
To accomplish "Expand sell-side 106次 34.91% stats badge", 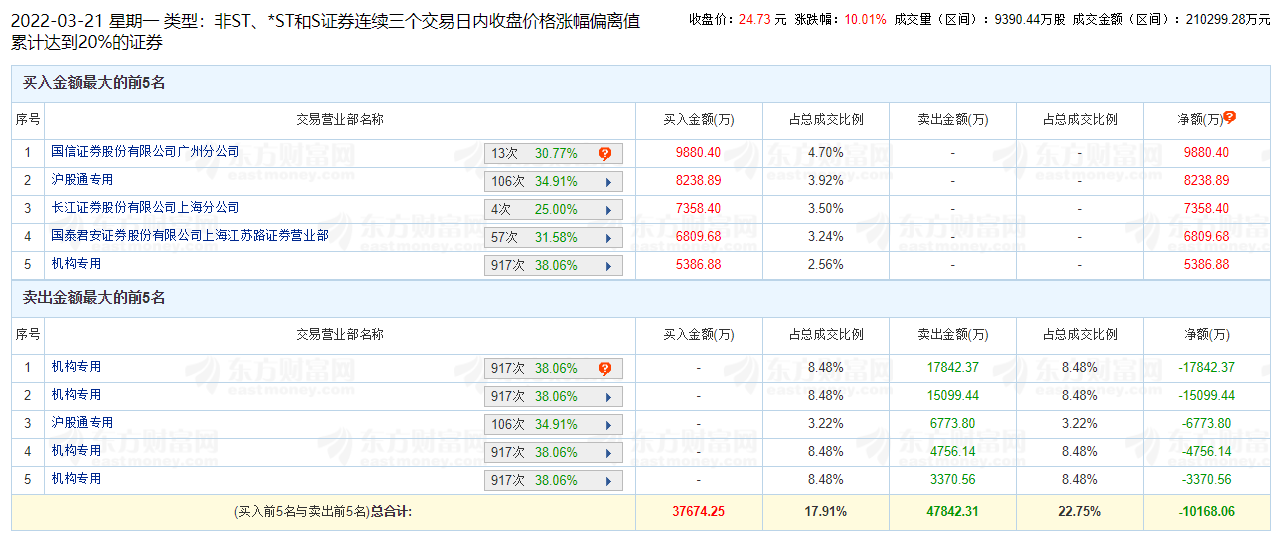I will click(553, 425).
